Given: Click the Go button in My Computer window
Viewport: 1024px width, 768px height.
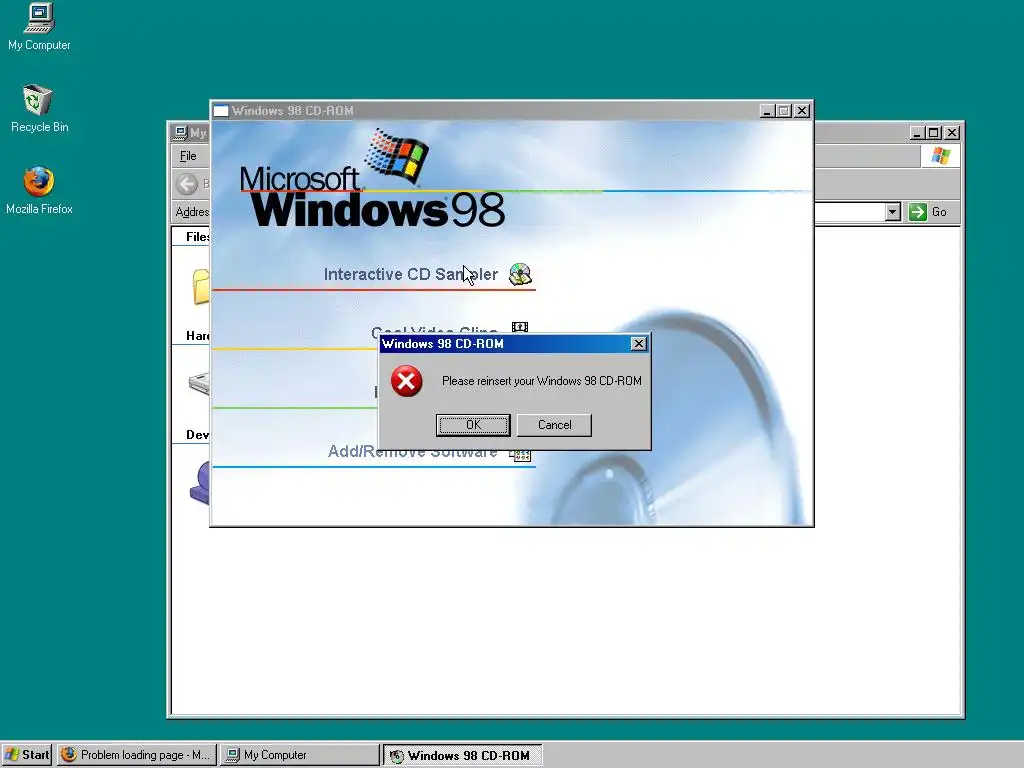Looking at the screenshot, I should [x=928, y=212].
